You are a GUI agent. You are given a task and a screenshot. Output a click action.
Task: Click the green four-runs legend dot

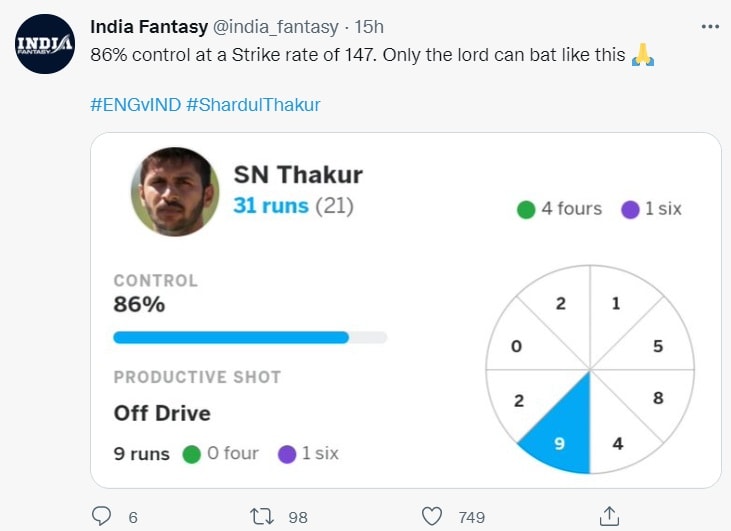526,209
